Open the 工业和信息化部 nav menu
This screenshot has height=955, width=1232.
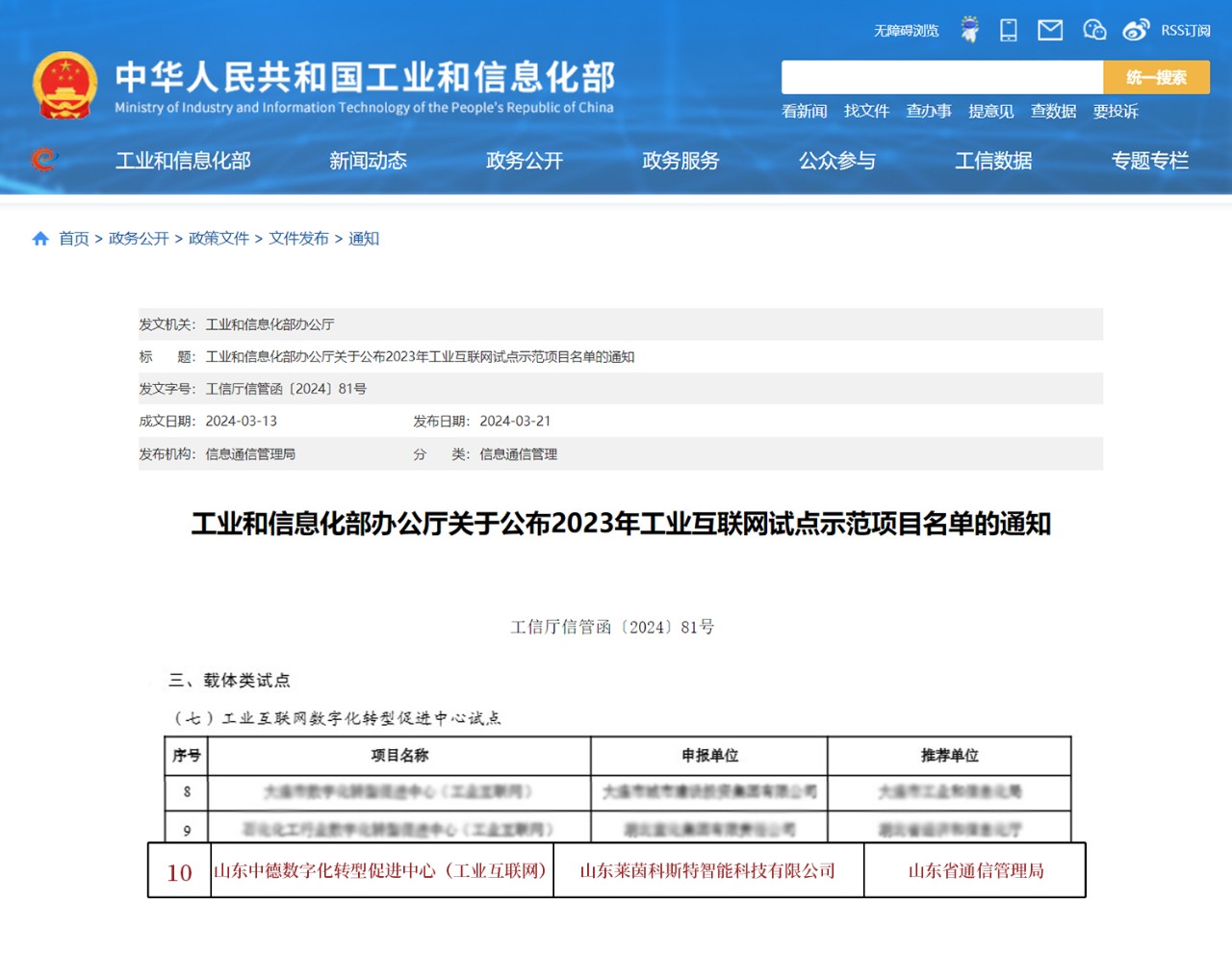tap(183, 161)
